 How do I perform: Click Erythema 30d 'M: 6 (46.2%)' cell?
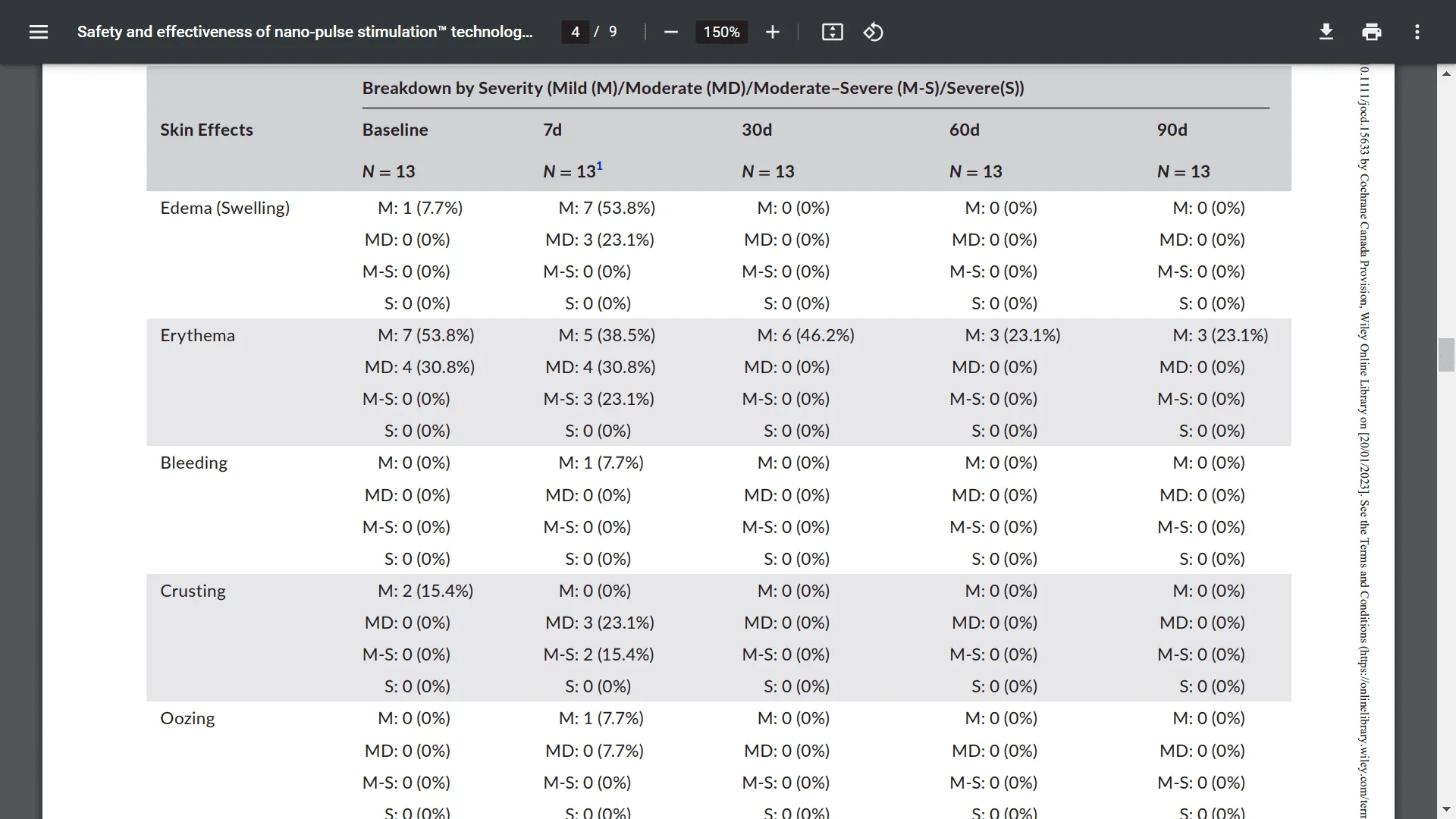pos(805,335)
